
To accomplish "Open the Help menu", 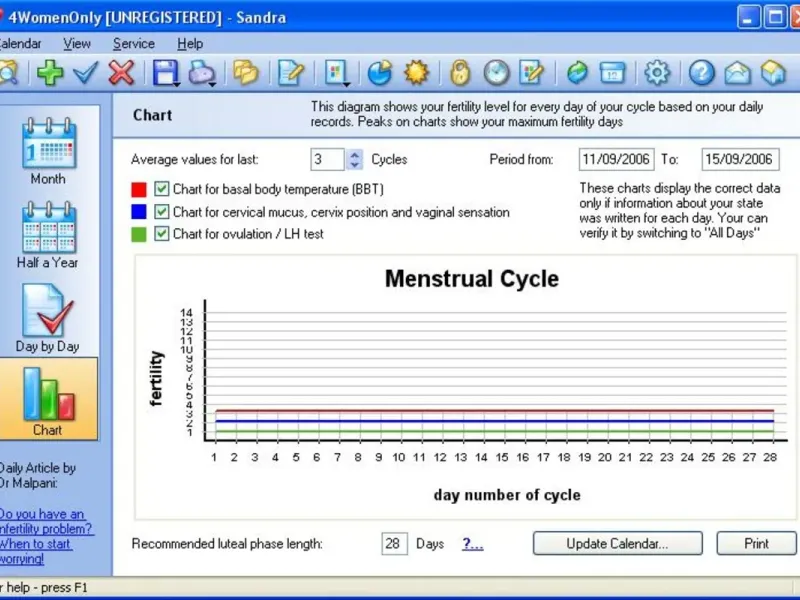I will coord(190,44).
